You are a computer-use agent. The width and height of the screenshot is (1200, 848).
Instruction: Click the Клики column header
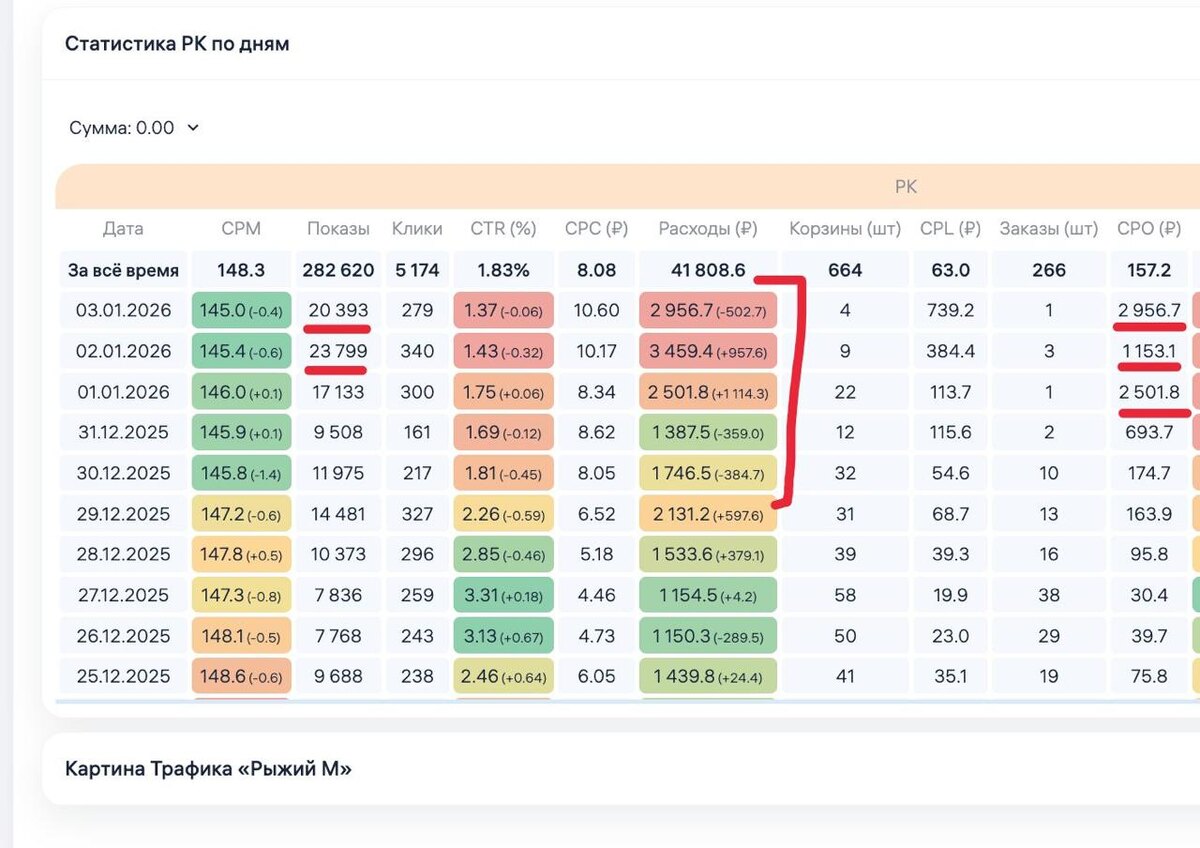tap(417, 229)
